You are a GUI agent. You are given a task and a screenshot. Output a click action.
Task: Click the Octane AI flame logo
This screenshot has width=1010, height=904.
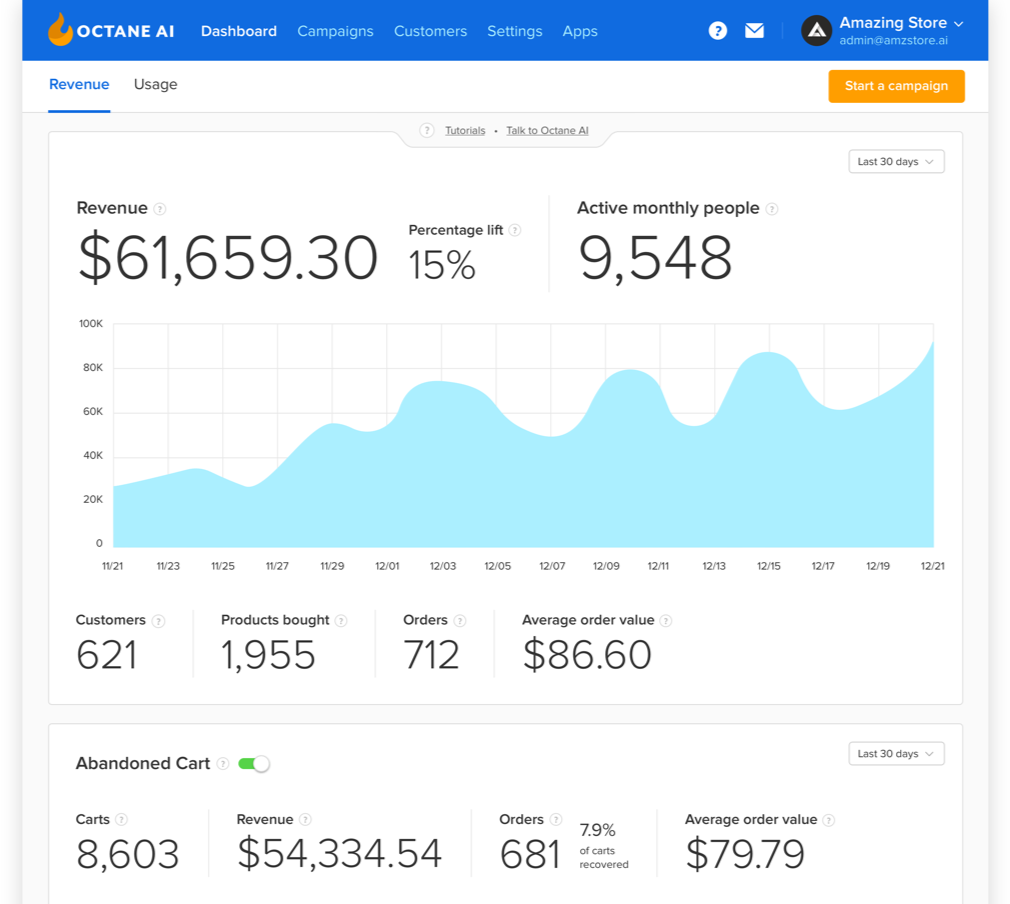coord(58,29)
